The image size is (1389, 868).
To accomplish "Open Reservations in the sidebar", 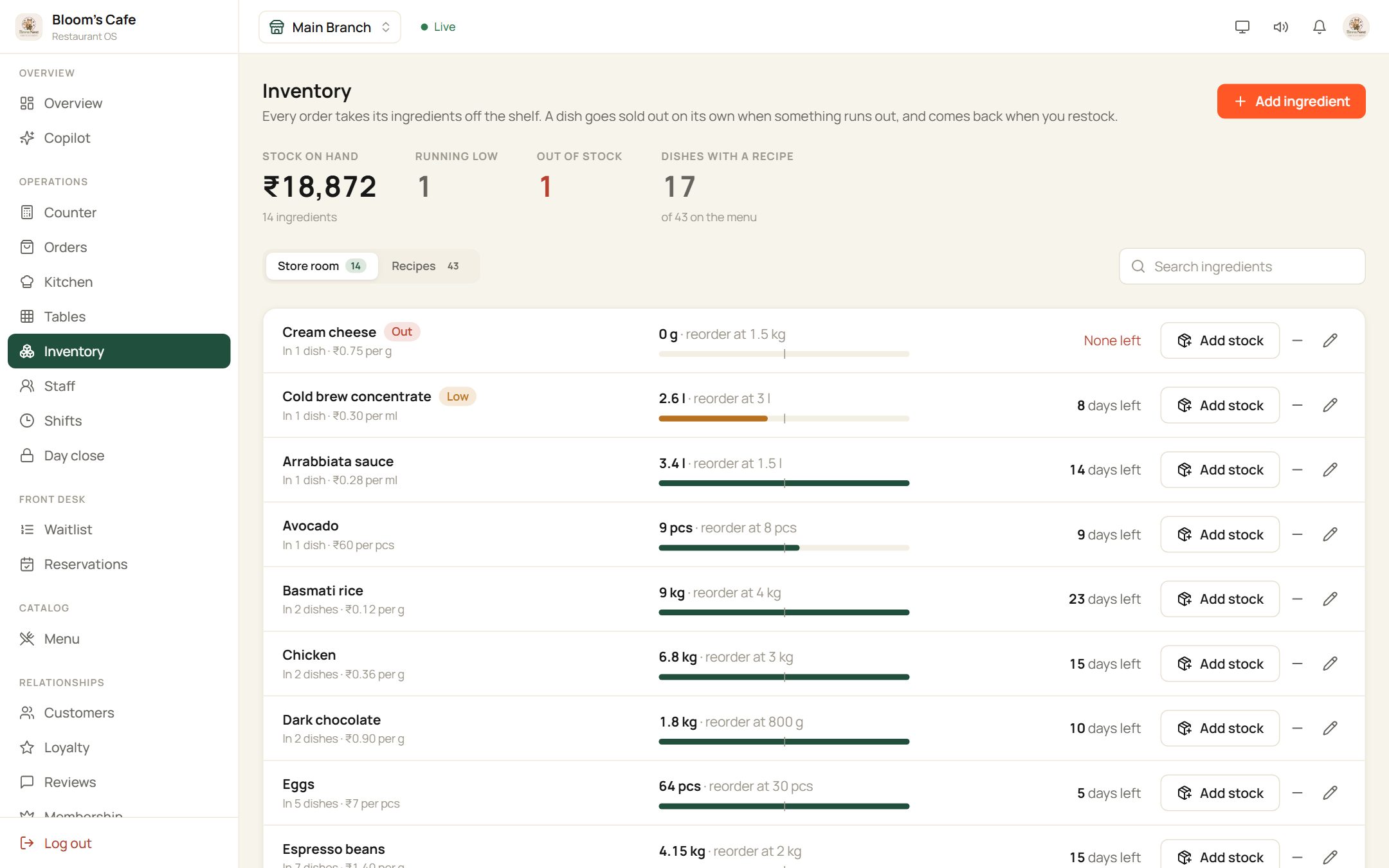I will 119,564.
